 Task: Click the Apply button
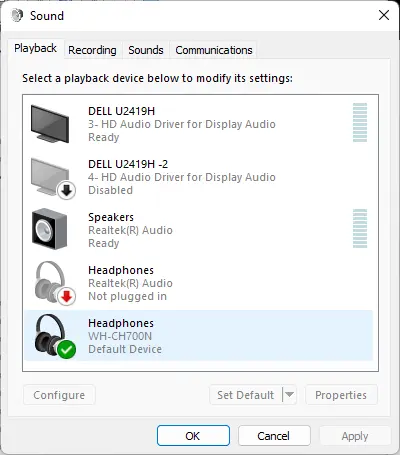click(x=355, y=436)
